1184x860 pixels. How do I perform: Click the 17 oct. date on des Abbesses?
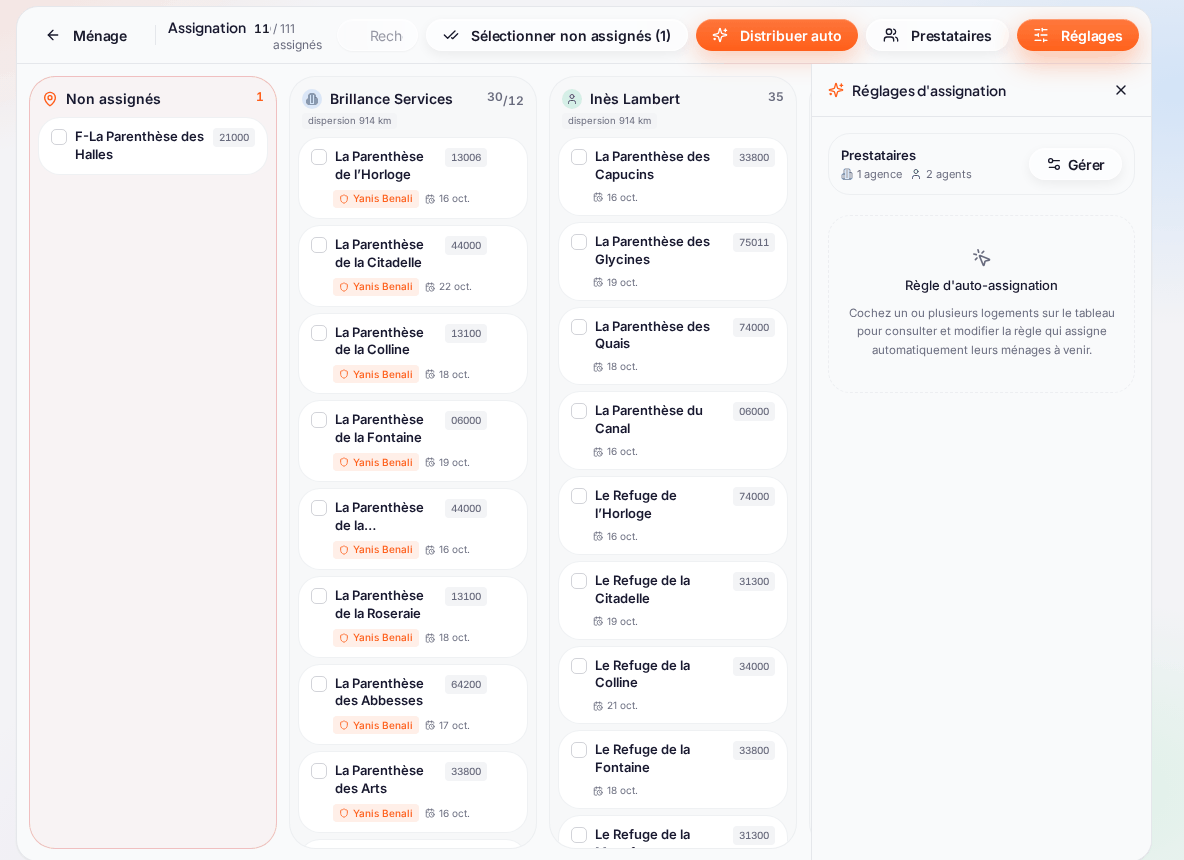click(454, 726)
